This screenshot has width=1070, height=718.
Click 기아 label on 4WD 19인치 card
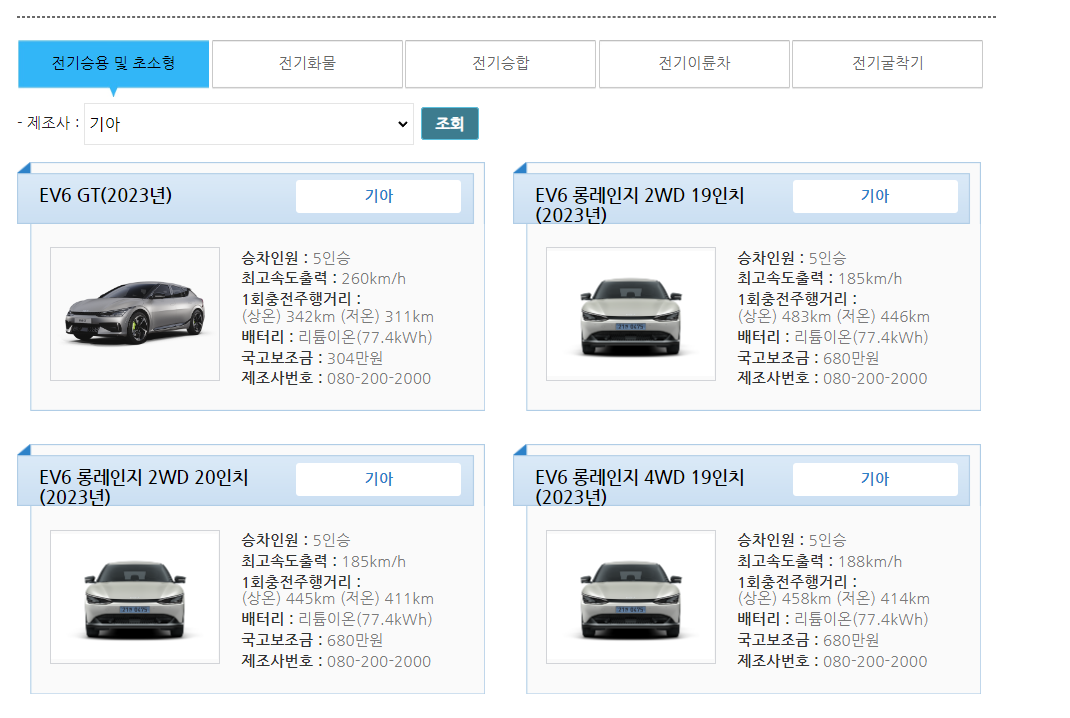[875, 479]
